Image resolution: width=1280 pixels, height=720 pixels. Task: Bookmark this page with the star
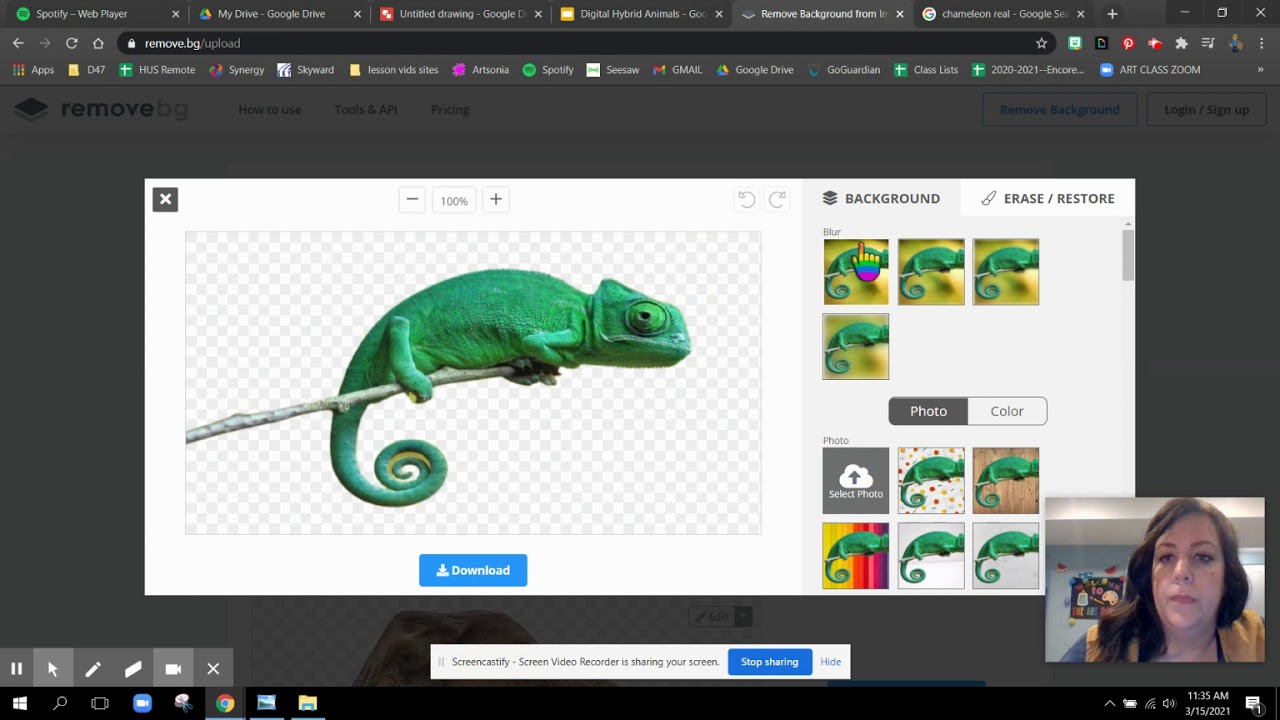(x=1041, y=43)
